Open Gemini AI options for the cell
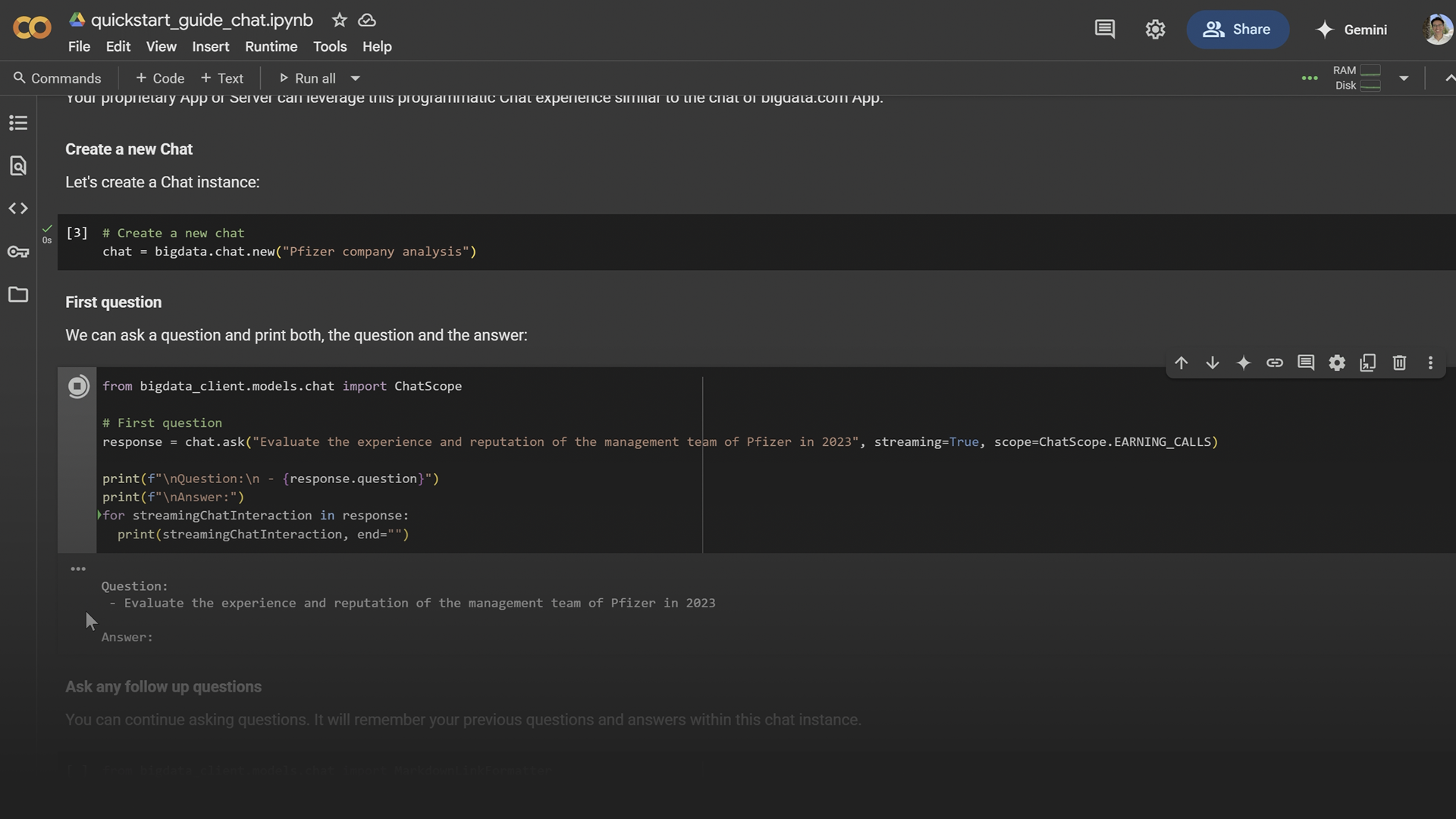Image resolution: width=1456 pixels, height=819 pixels. 1244,362
